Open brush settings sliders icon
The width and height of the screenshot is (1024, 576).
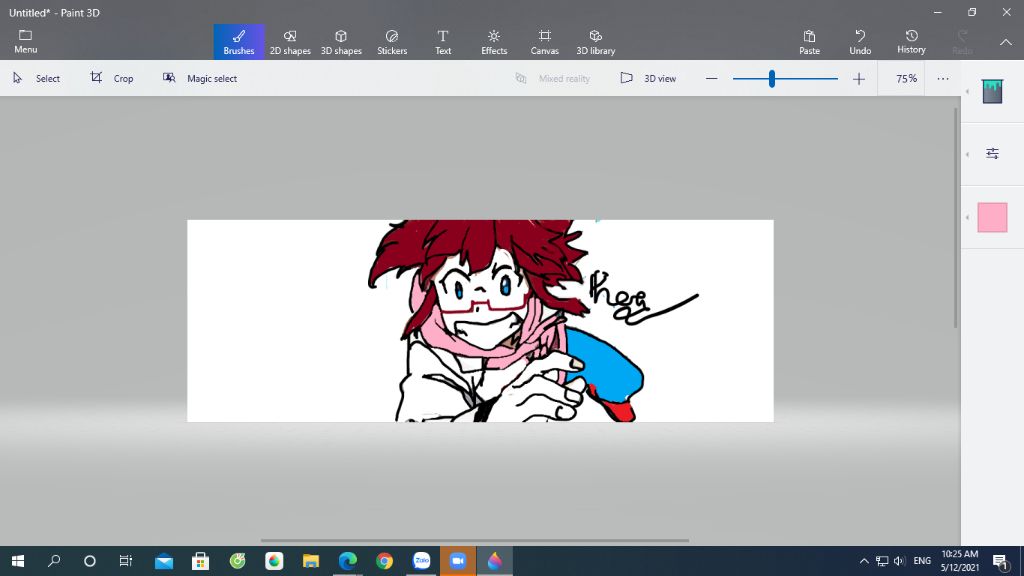[992, 153]
